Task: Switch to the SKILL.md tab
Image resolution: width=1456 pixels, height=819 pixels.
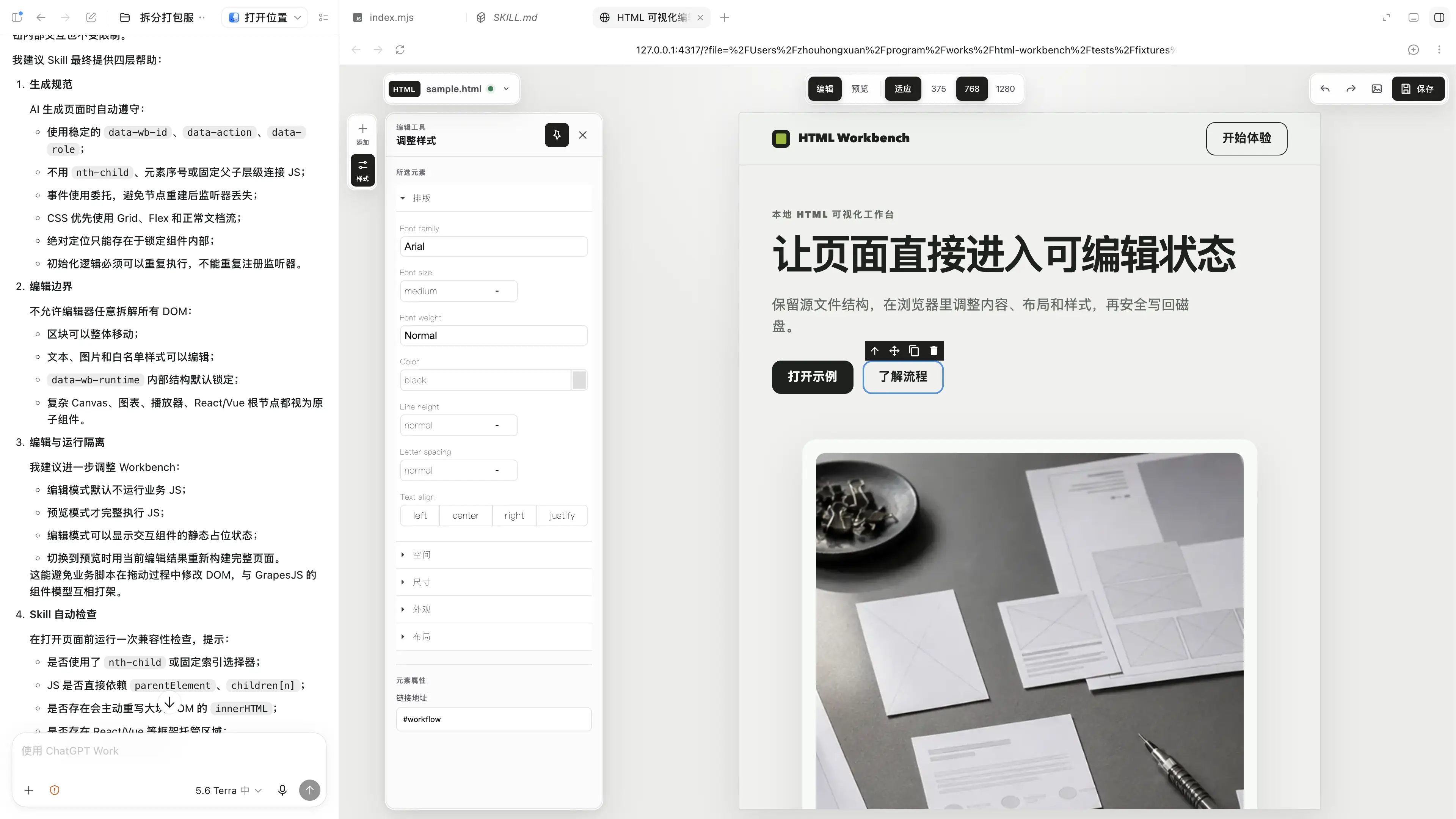Action: coord(515,17)
